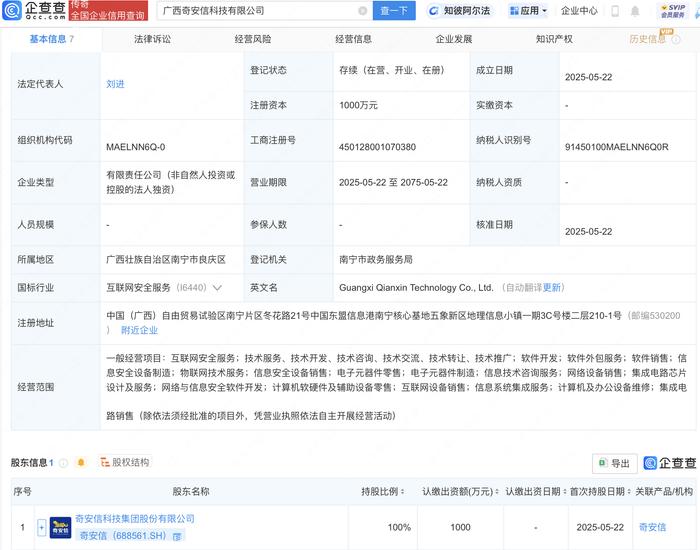Click the 知彼阿尔法 logo icon
The height and width of the screenshot is (550, 700).
click(x=433, y=11)
